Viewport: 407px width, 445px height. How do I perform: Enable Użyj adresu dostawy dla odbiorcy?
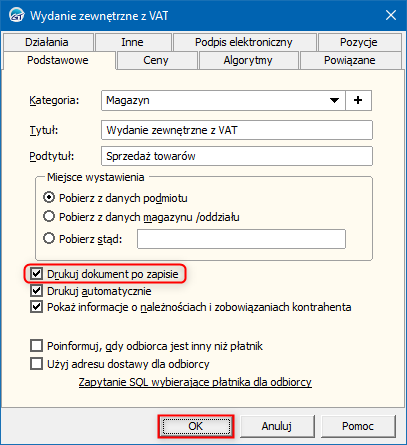click(x=36, y=364)
